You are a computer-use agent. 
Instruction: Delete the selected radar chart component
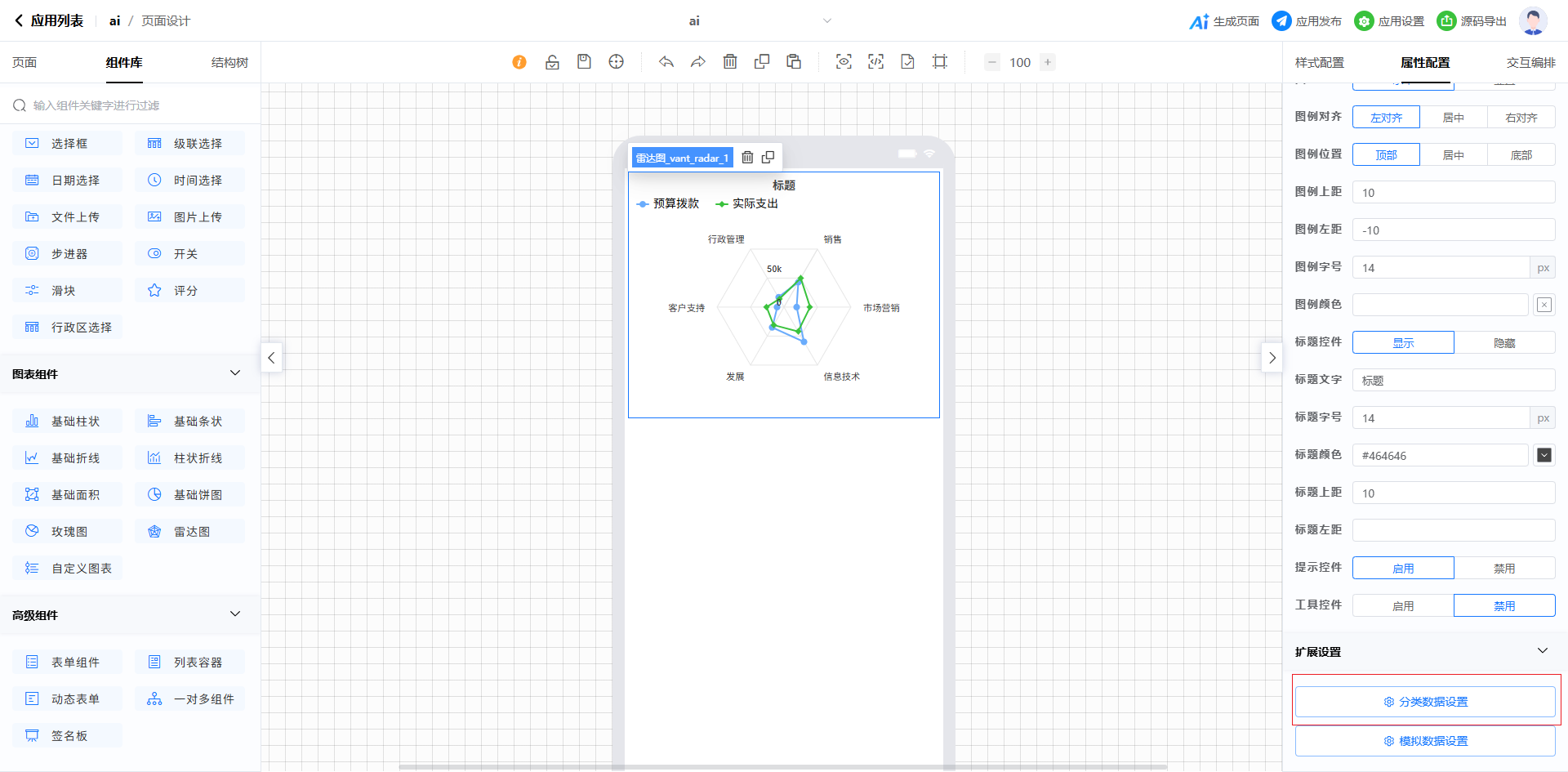point(747,158)
